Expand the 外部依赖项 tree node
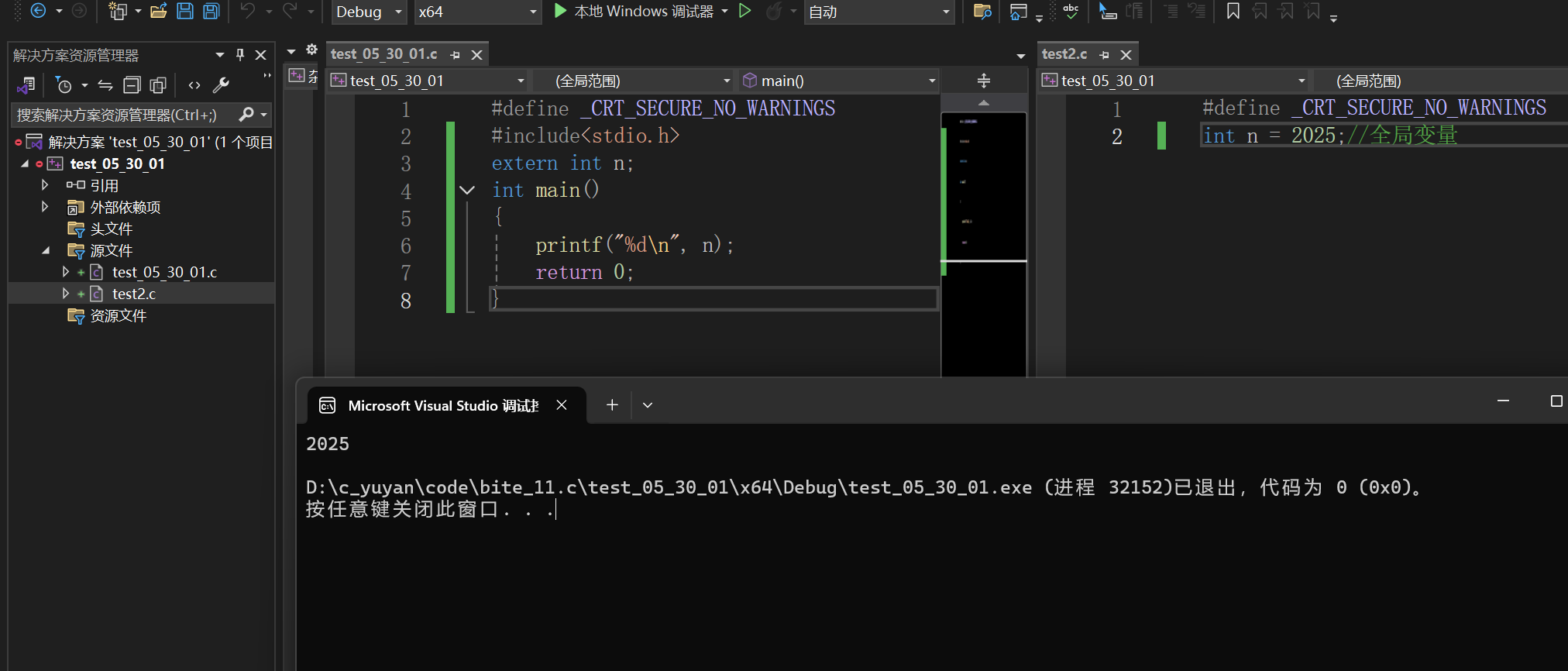The image size is (1568, 671). point(45,207)
